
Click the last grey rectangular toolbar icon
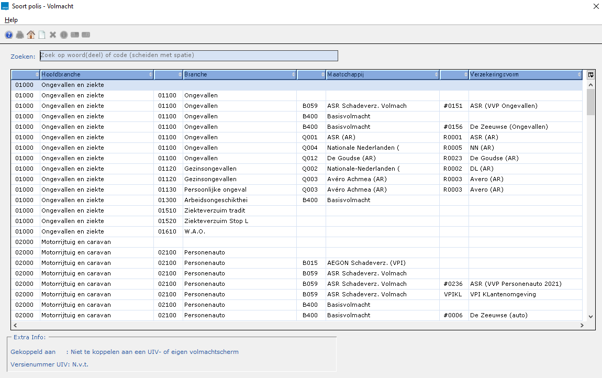click(86, 35)
